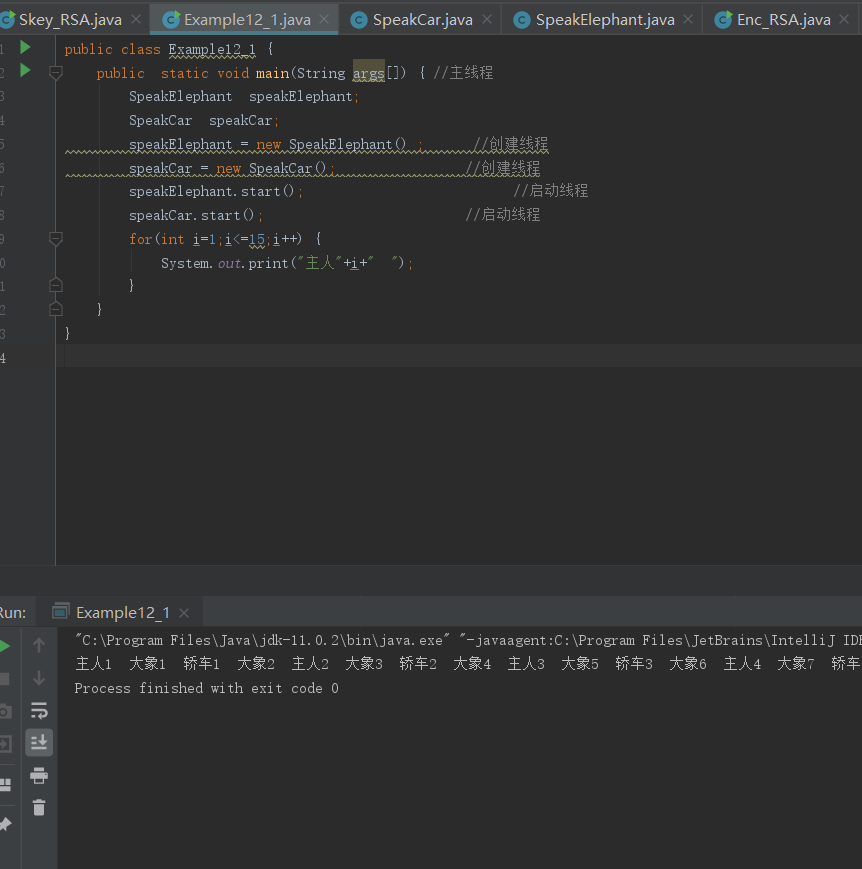Viewport: 862px width, 869px height.
Task: Click System.out.print statement
Action: [287, 263]
